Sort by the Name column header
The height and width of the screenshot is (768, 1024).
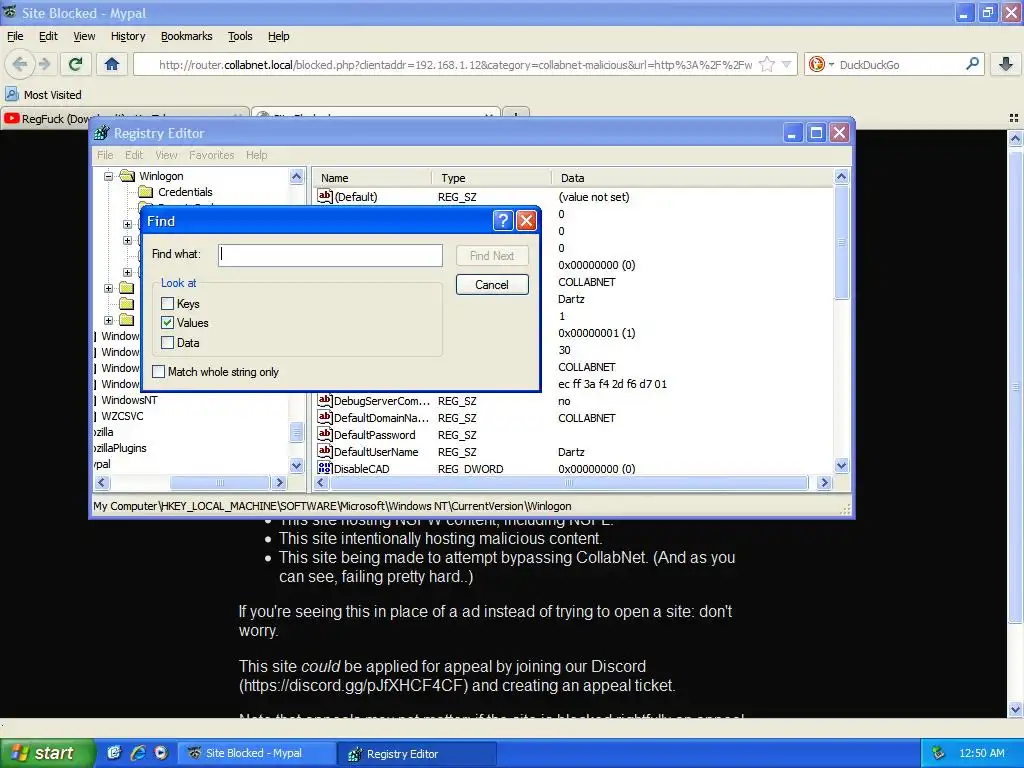[x=372, y=178]
